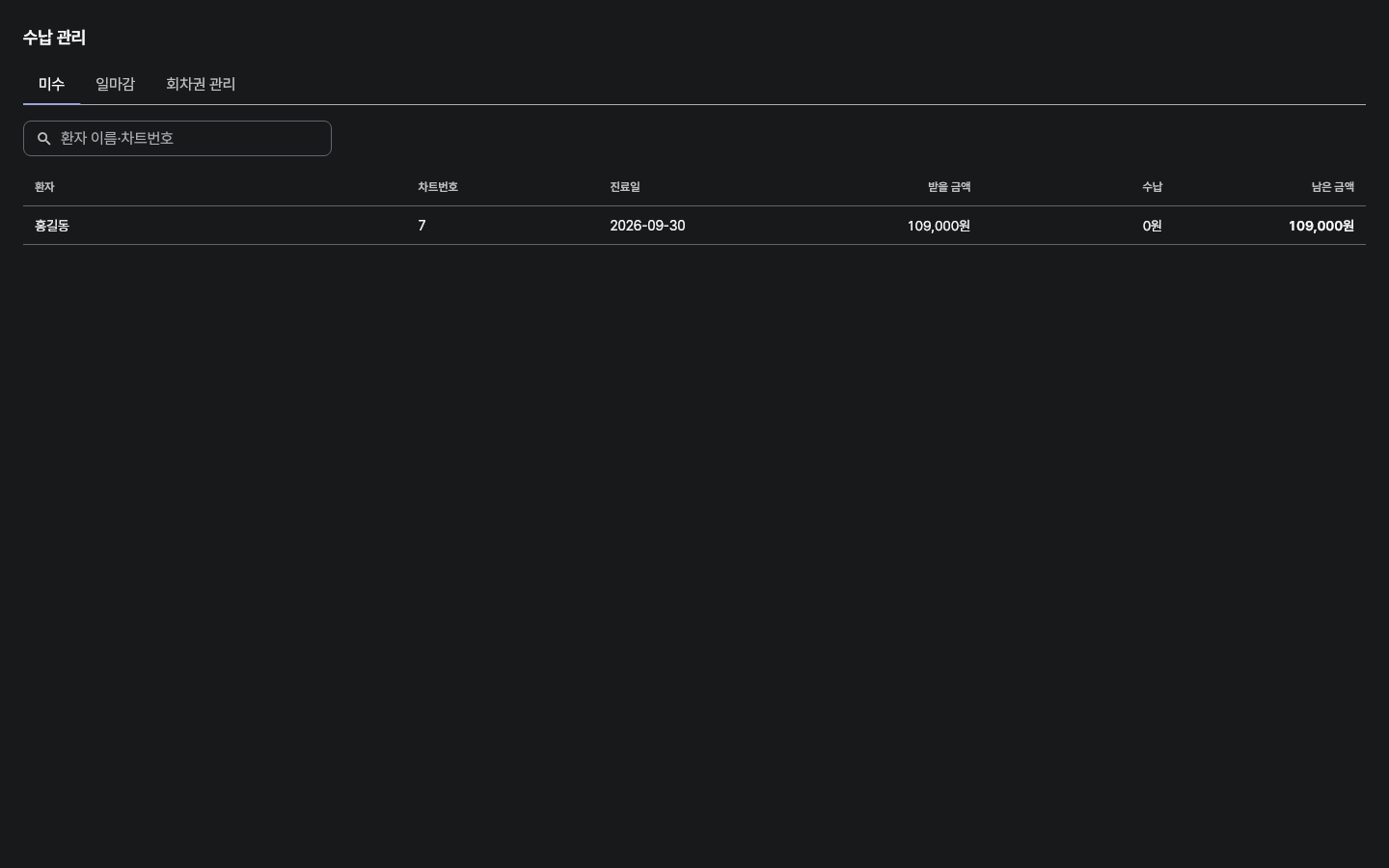The image size is (1389, 868).
Task: Click the bold 109,000원 remaining amount
Action: (x=1321, y=226)
